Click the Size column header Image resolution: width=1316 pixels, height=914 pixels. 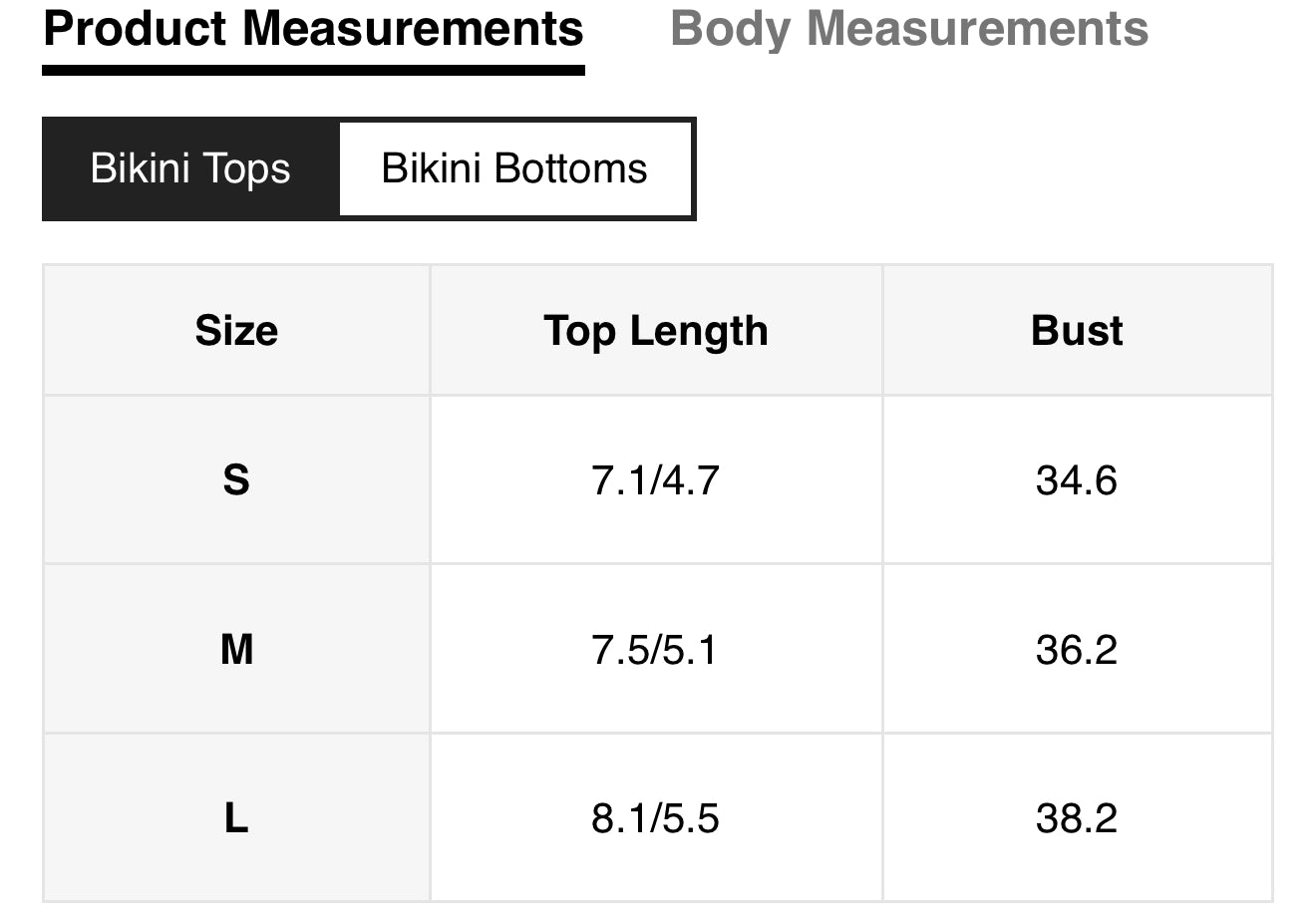(x=236, y=331)
